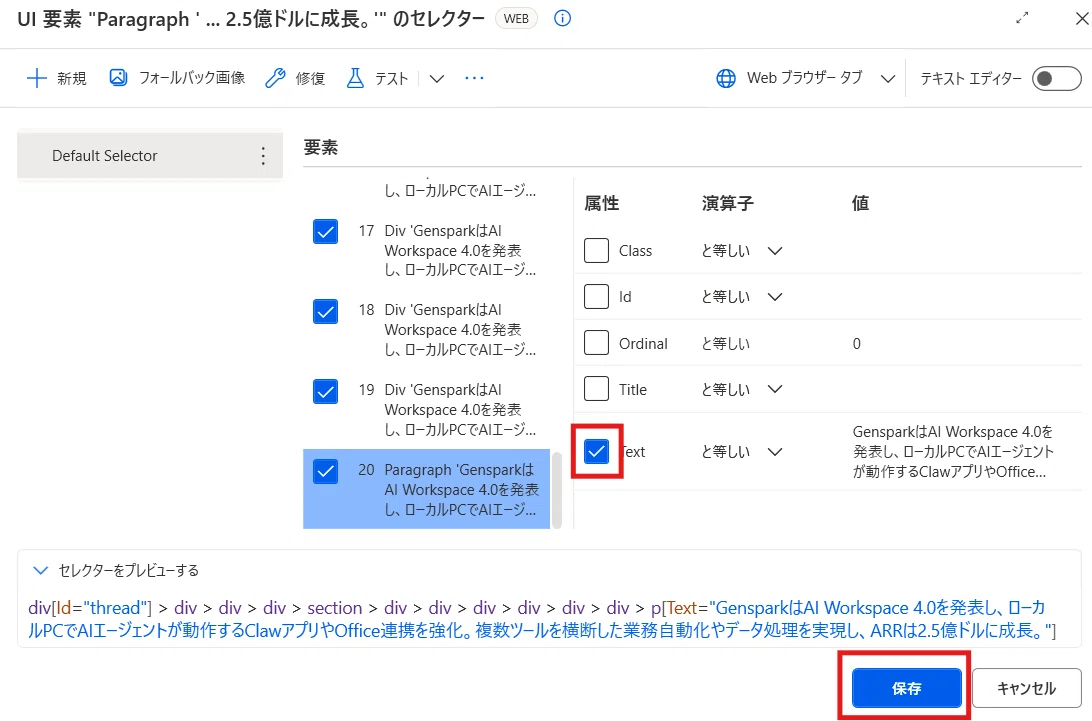Select element row 19 Div text
The image size is (1092, 721).
pyautogui.click(x=460, y=410)
